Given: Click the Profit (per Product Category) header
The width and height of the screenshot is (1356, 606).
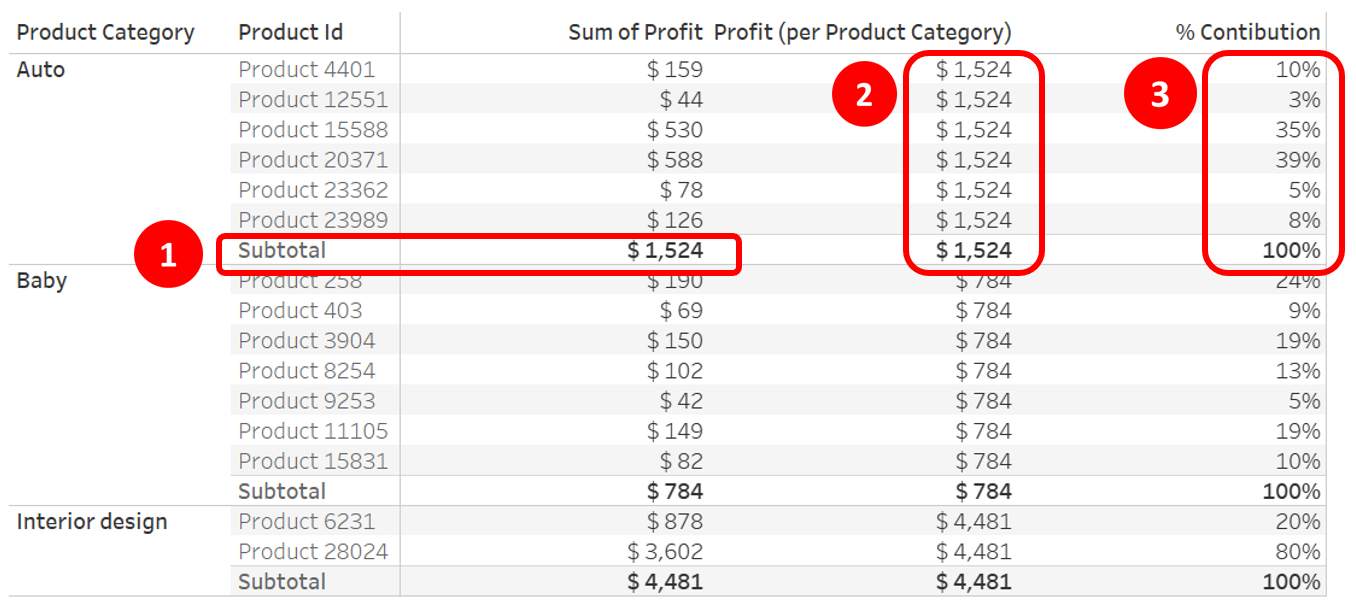Looking at the screenshot, I should pos(863,32).
